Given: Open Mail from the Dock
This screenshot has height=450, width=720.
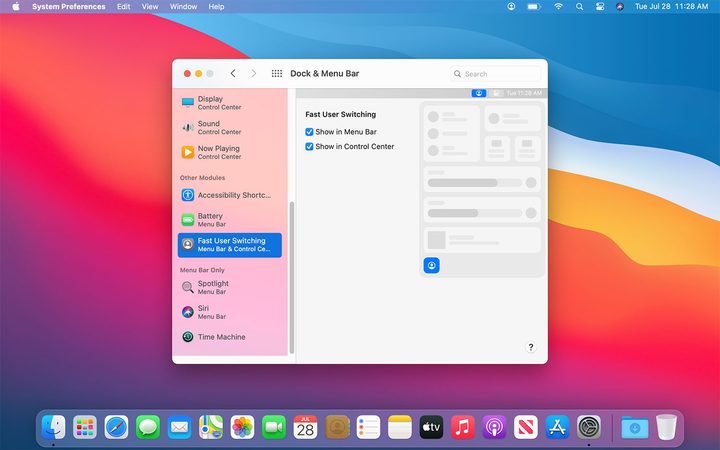Looking at the screenshot, I should (180, 427).
